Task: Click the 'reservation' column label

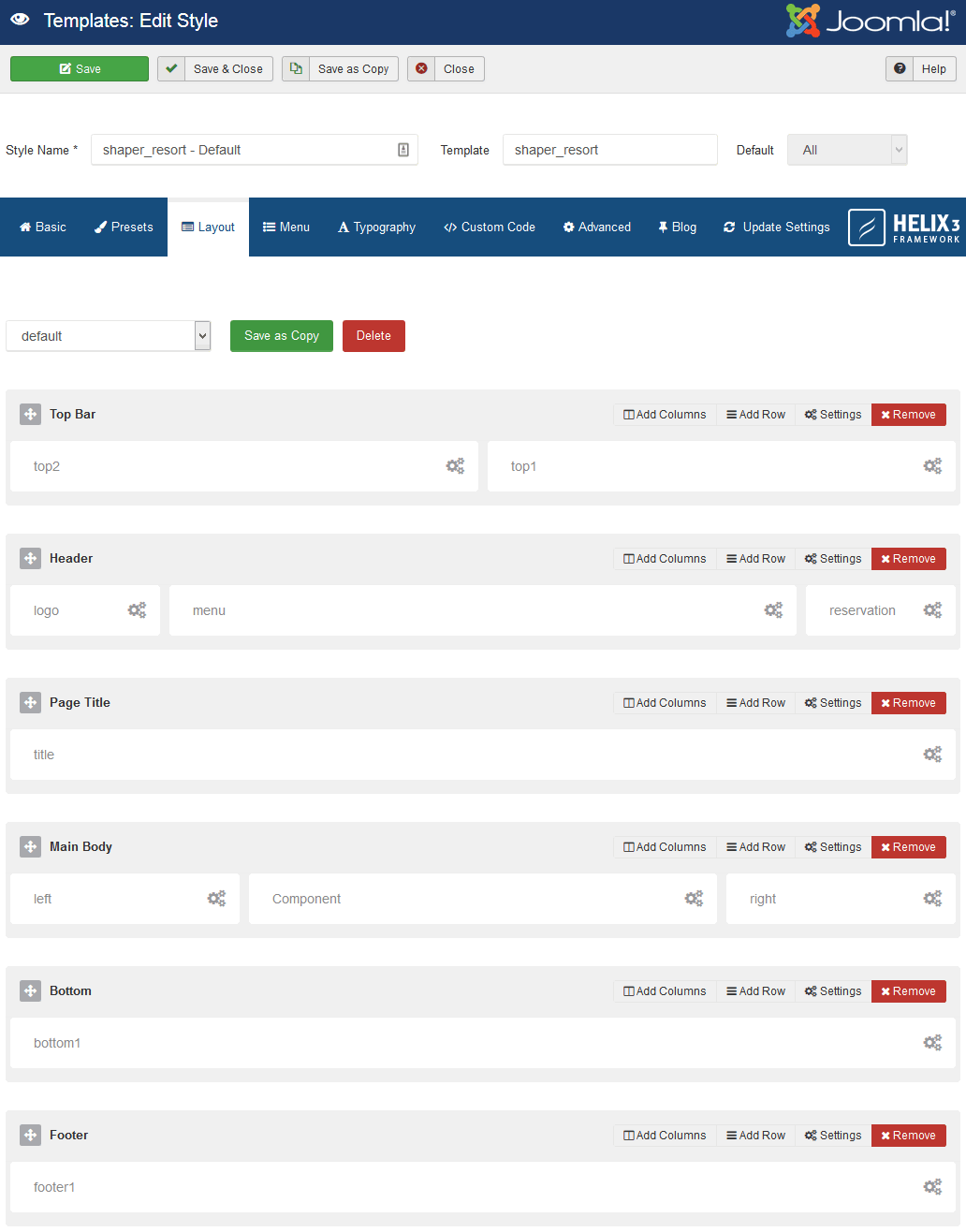Action: pos(862,610)
